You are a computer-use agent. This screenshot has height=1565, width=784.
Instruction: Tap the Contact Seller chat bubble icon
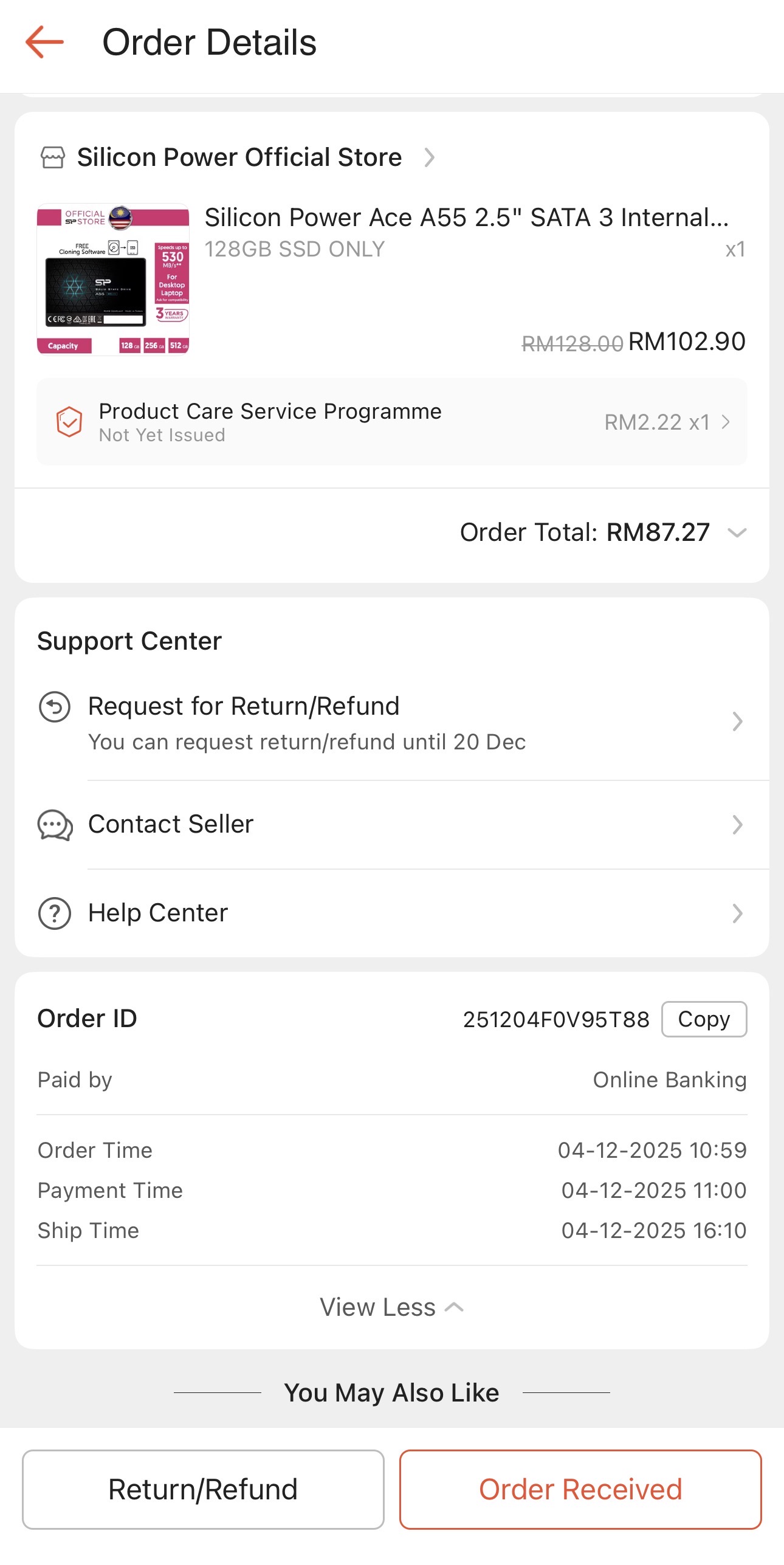pos(55,825)
